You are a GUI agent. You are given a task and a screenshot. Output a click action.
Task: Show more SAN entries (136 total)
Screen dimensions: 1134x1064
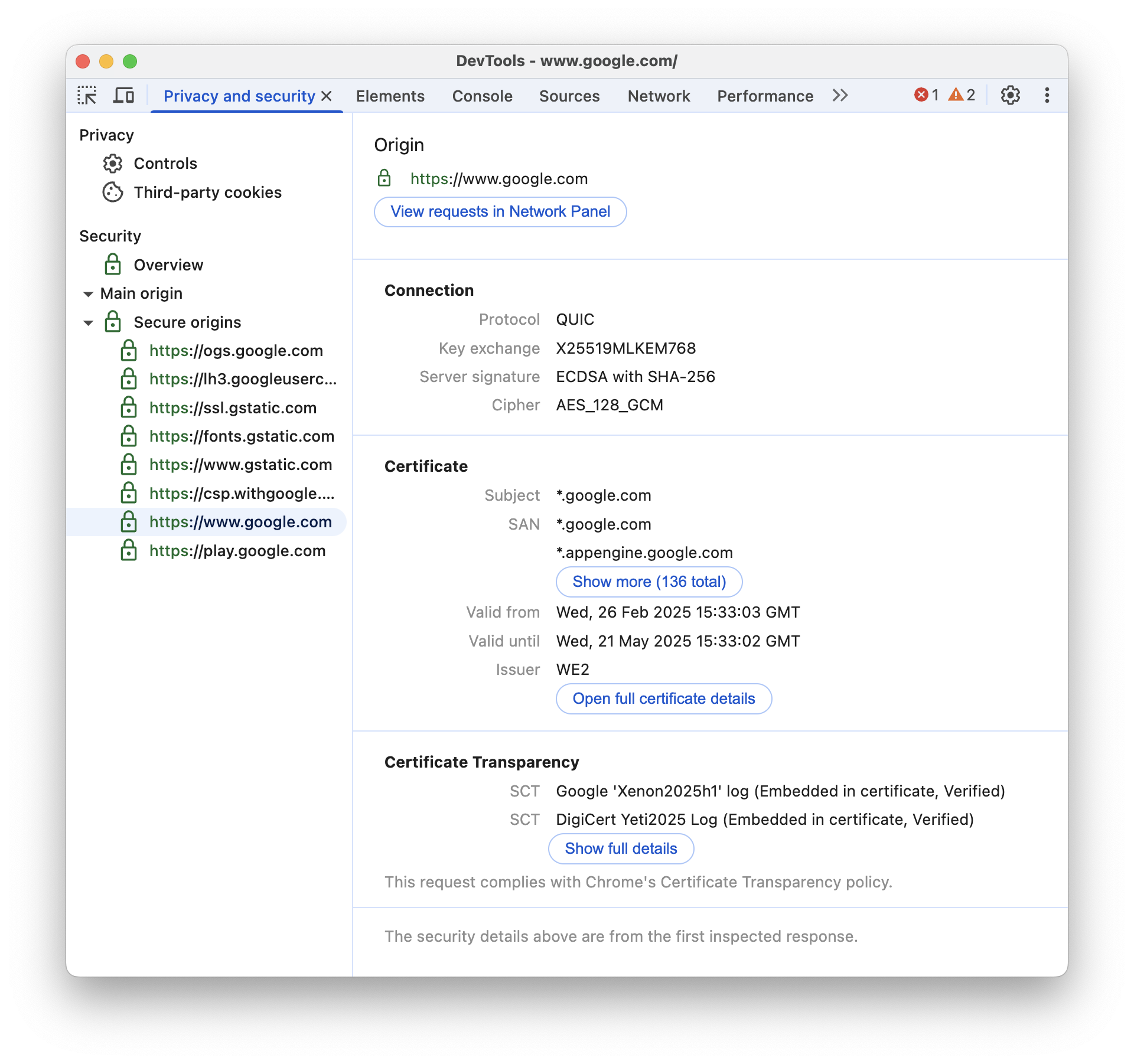click(x=648, y=581)
